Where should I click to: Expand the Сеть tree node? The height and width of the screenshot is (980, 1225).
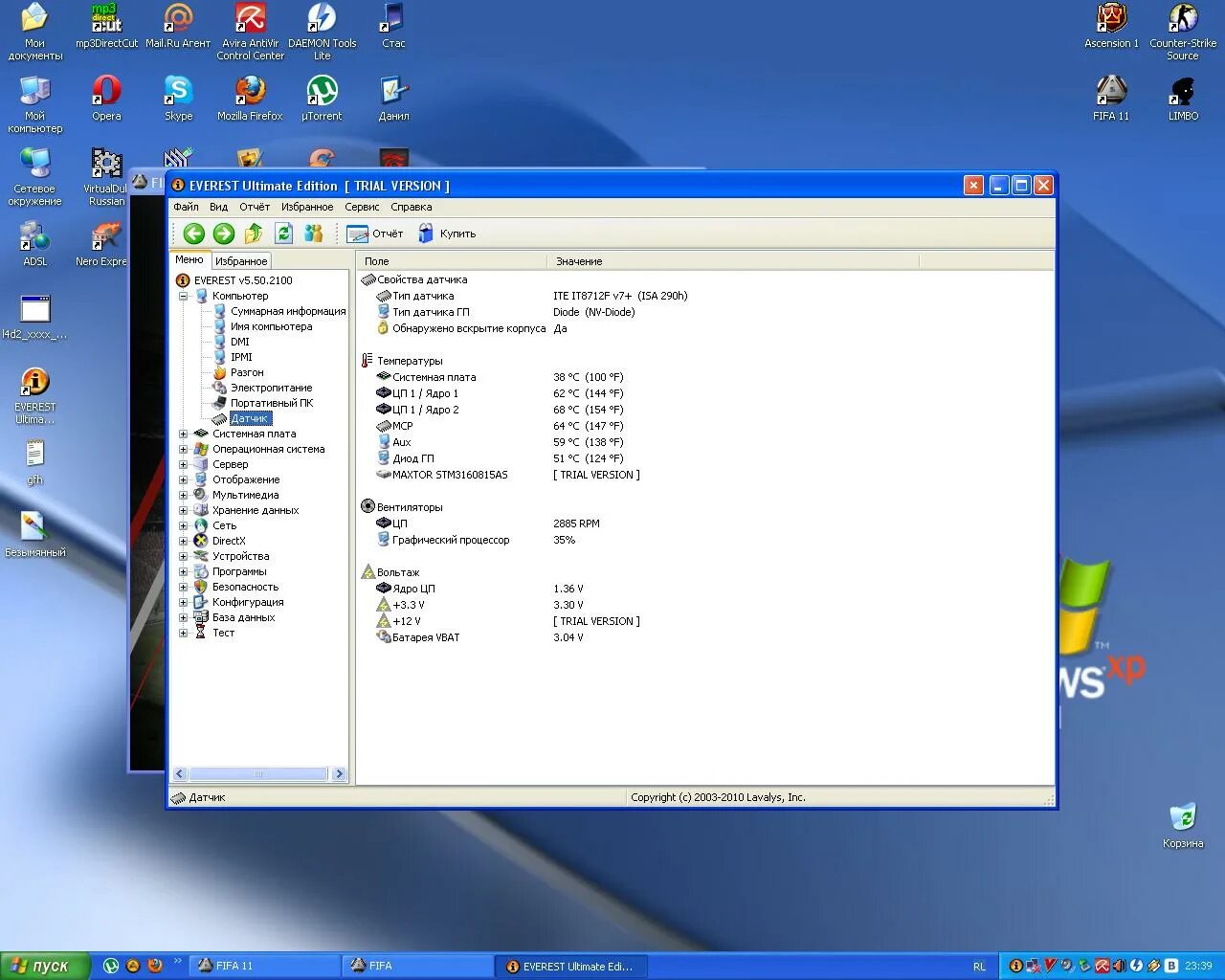[x=184, y=525]
